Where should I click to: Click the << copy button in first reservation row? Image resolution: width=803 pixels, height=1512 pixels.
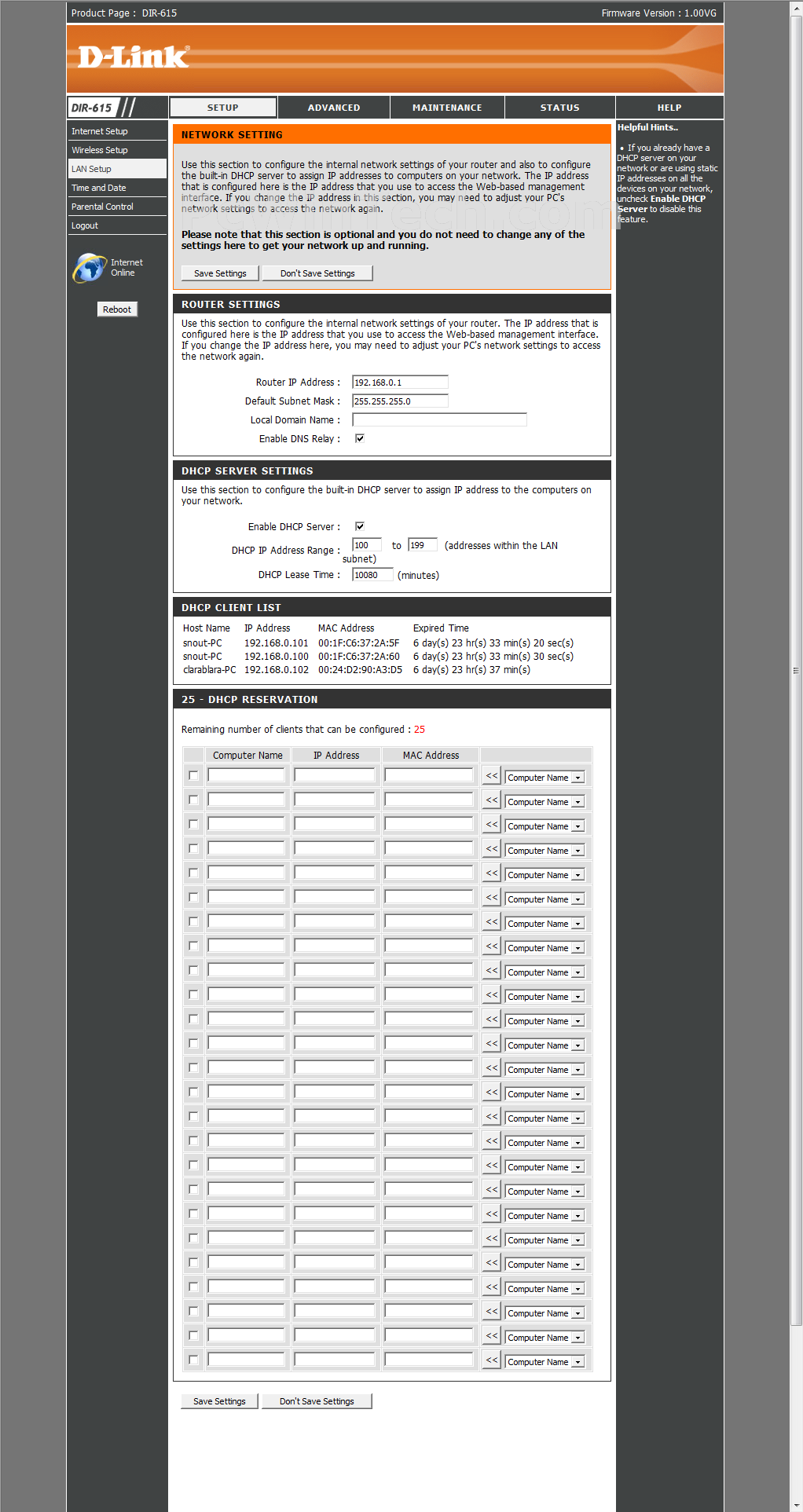click(492, 776)
